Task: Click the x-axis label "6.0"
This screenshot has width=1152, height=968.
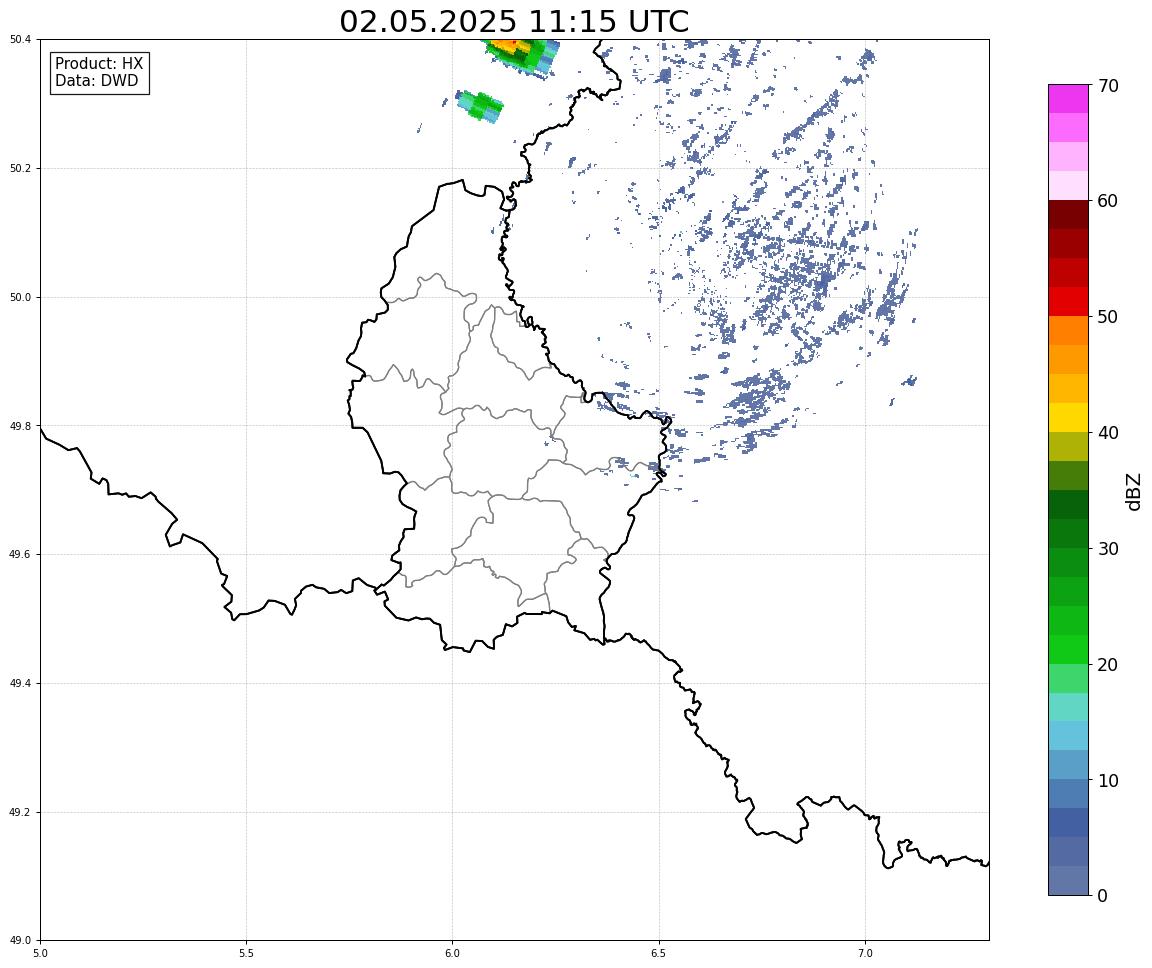Action: [453, 954]
